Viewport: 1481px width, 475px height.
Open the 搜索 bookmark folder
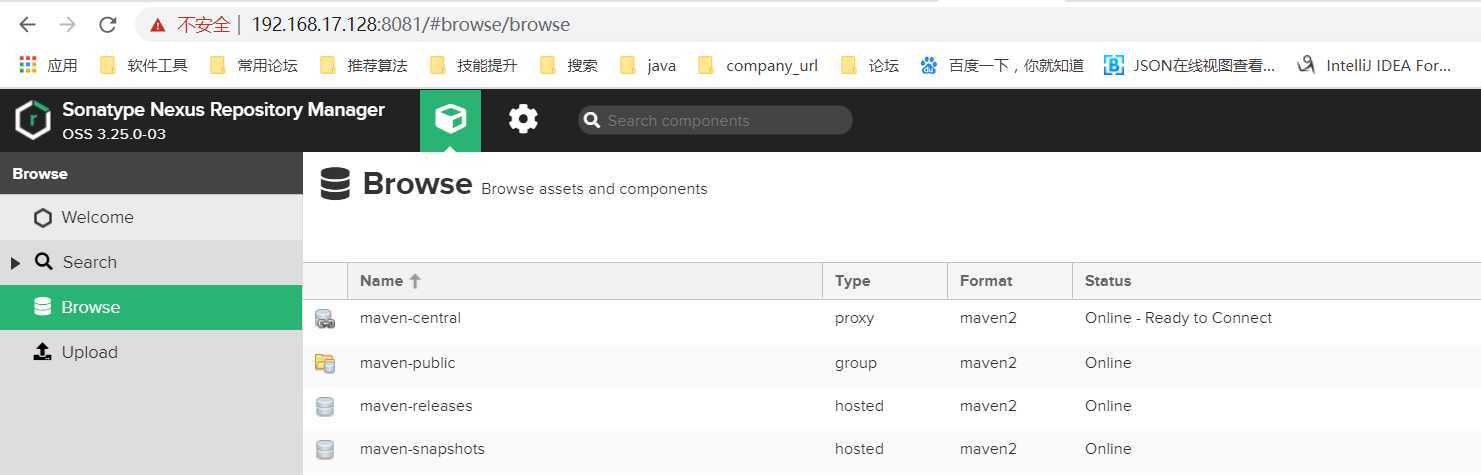[x=568, y=65]
